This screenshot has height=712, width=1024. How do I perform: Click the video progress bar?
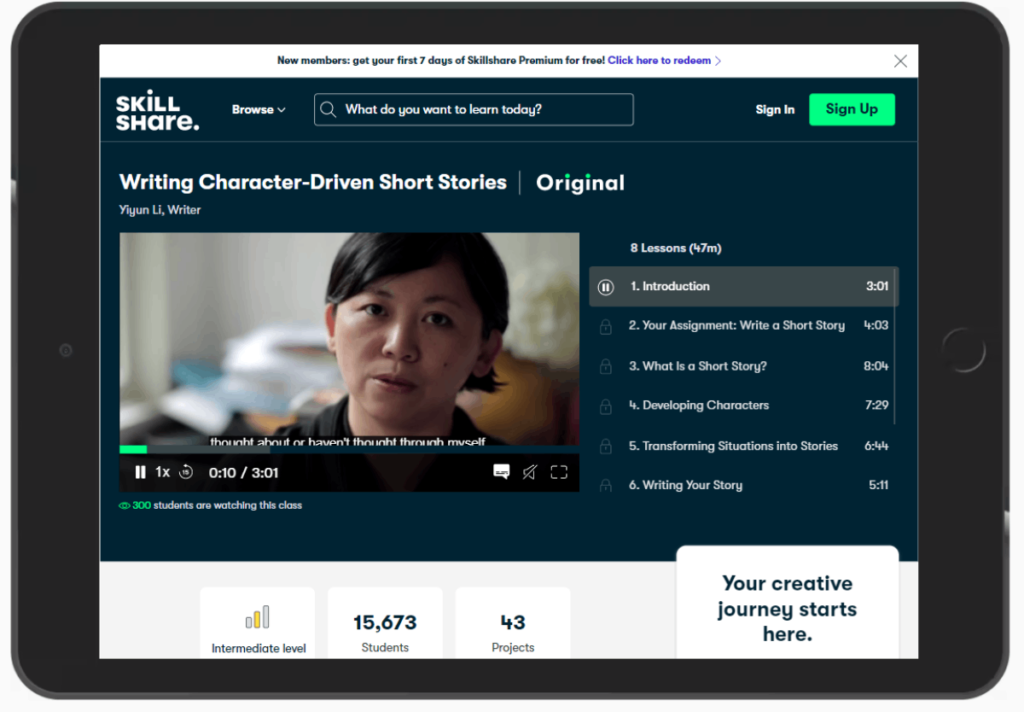(349, 449)
